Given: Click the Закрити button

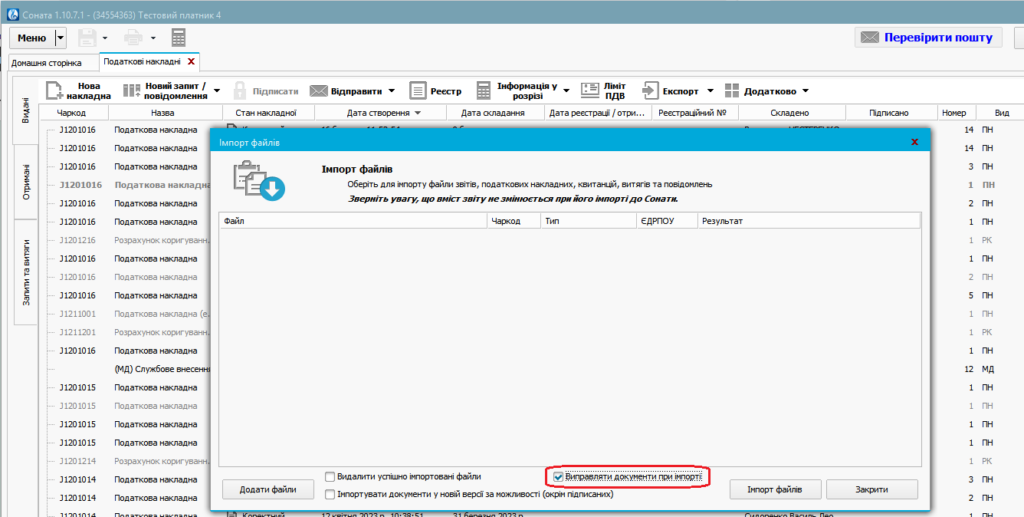Looking at the screenshot, I should [x=872, y=490].
